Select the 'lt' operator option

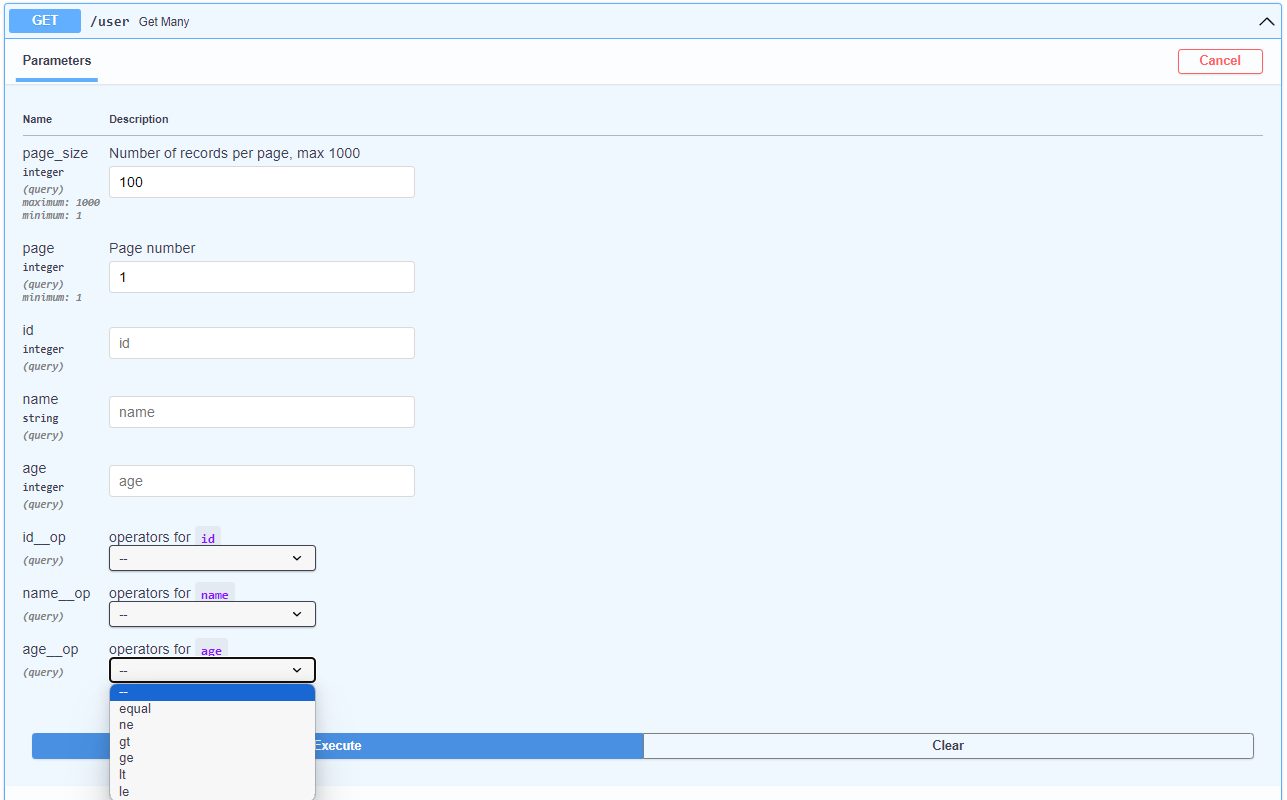pos(212,775)
